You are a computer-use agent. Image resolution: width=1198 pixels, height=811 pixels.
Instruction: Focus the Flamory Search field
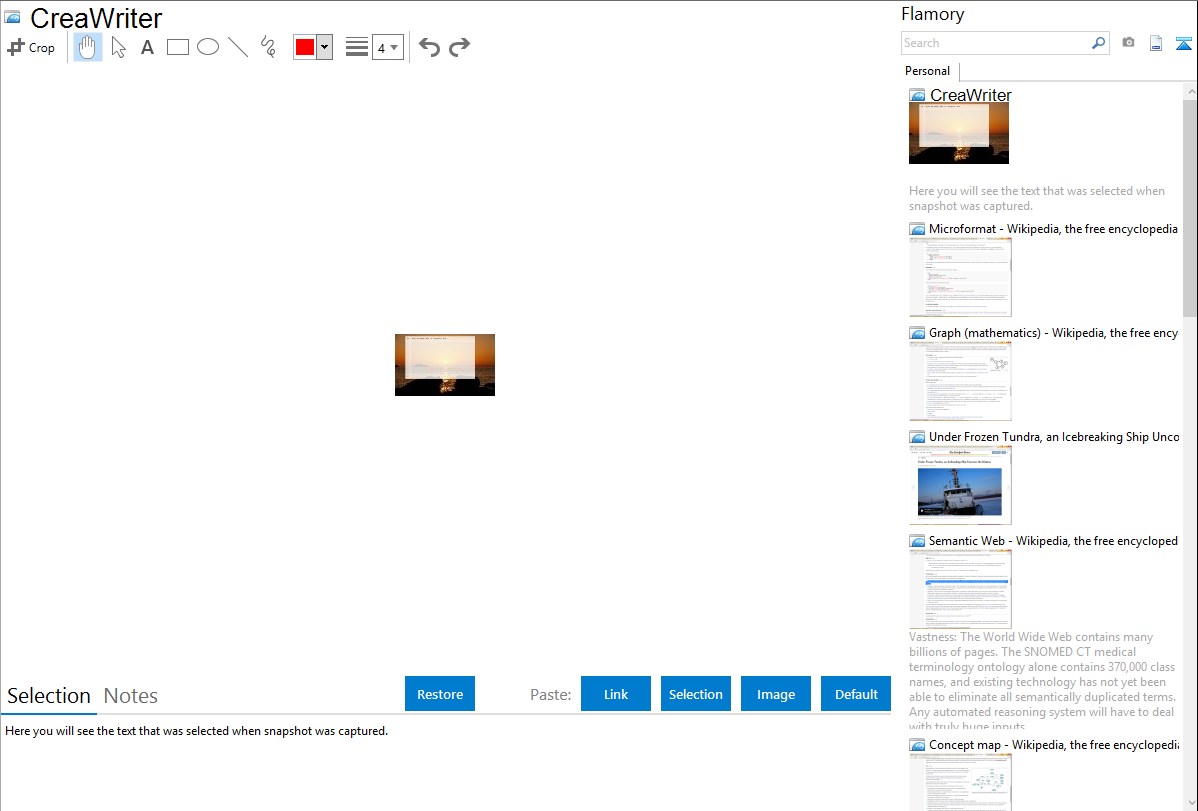pos(996,43)
